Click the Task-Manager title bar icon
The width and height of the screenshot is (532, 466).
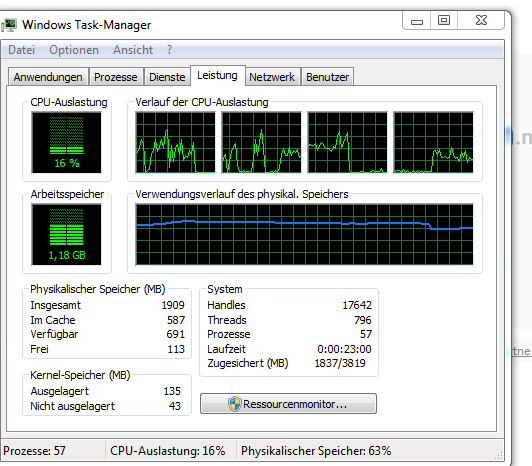9,25
